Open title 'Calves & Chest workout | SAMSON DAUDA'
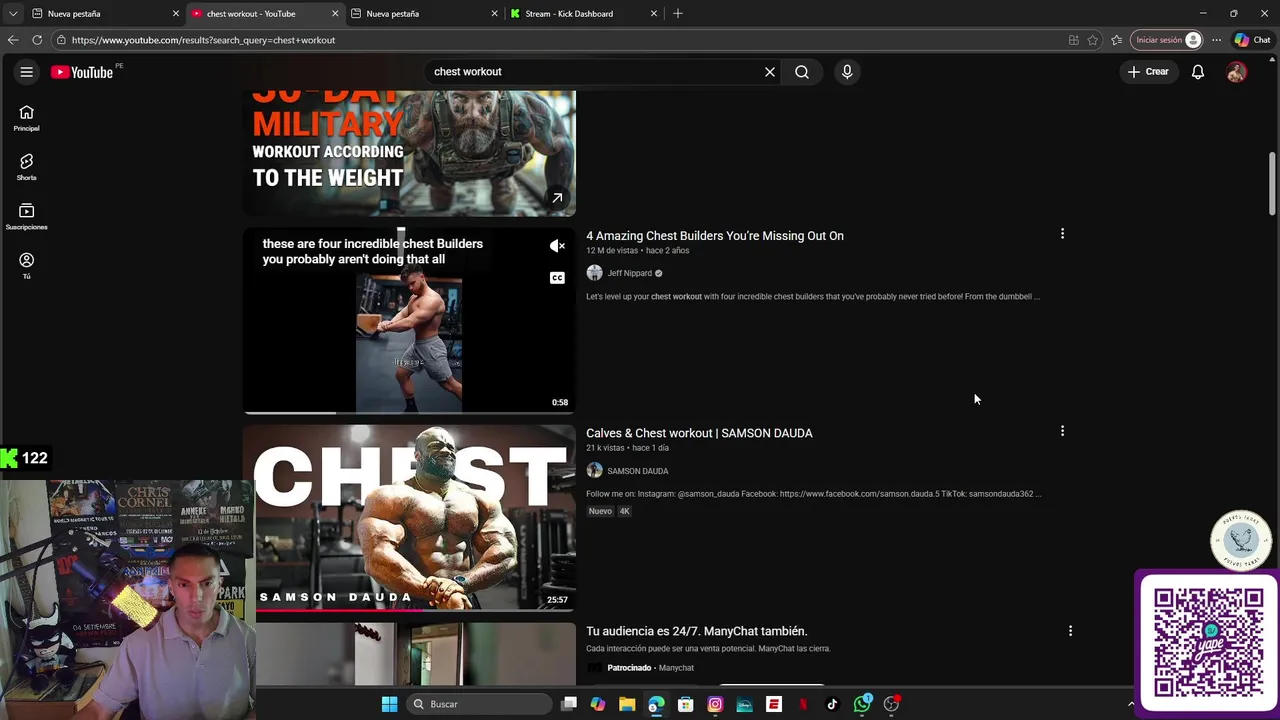 coord(699,433)
